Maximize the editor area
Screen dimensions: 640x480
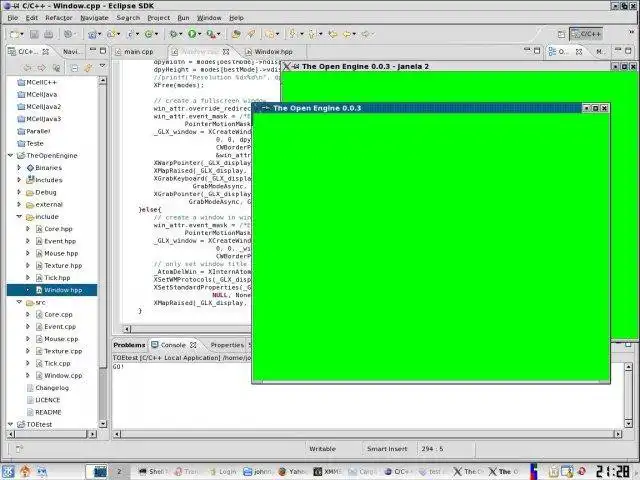coord(537,51)
